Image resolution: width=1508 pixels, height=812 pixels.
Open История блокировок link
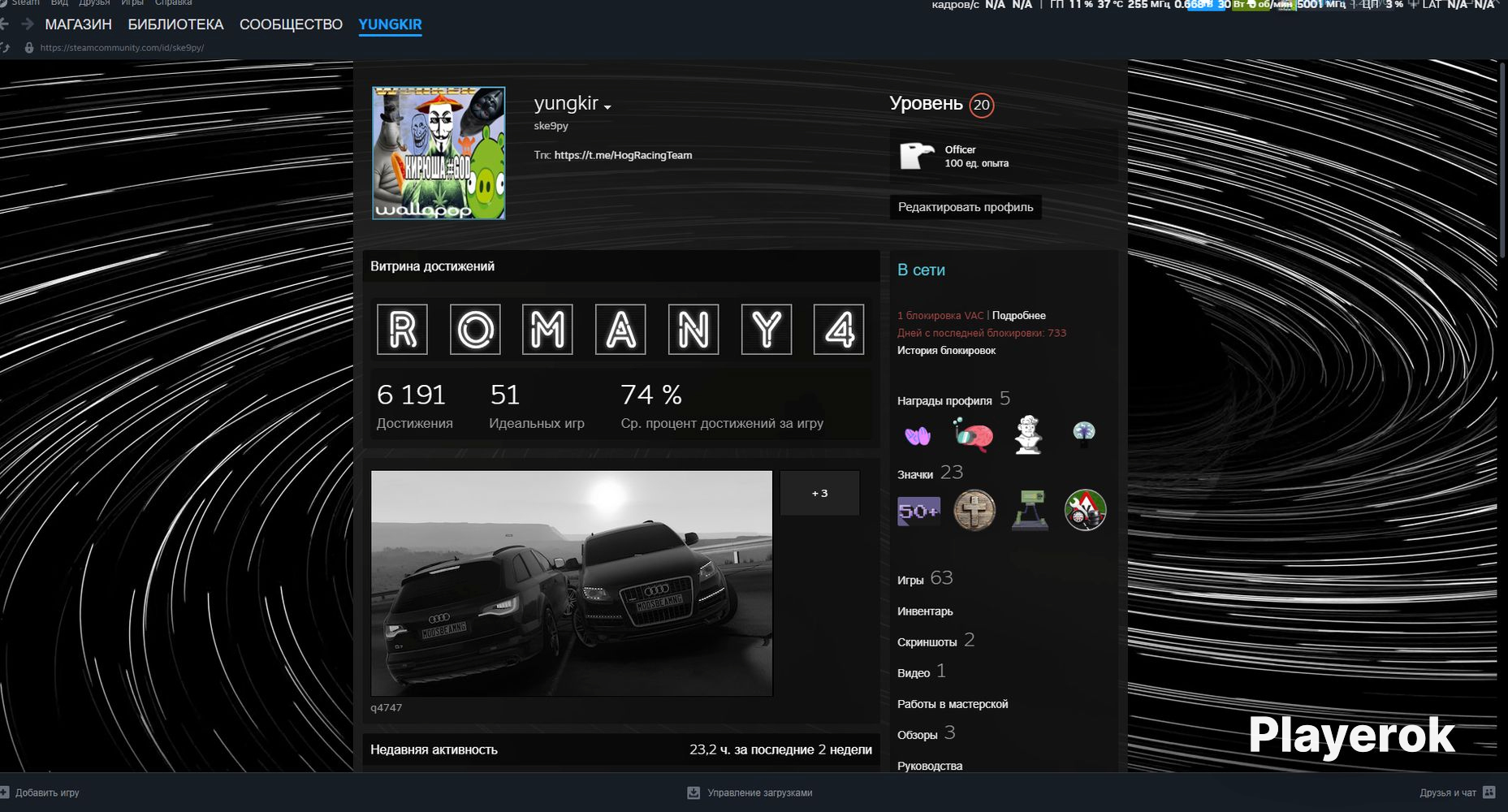pyautogui.click(x=946, y=351)
